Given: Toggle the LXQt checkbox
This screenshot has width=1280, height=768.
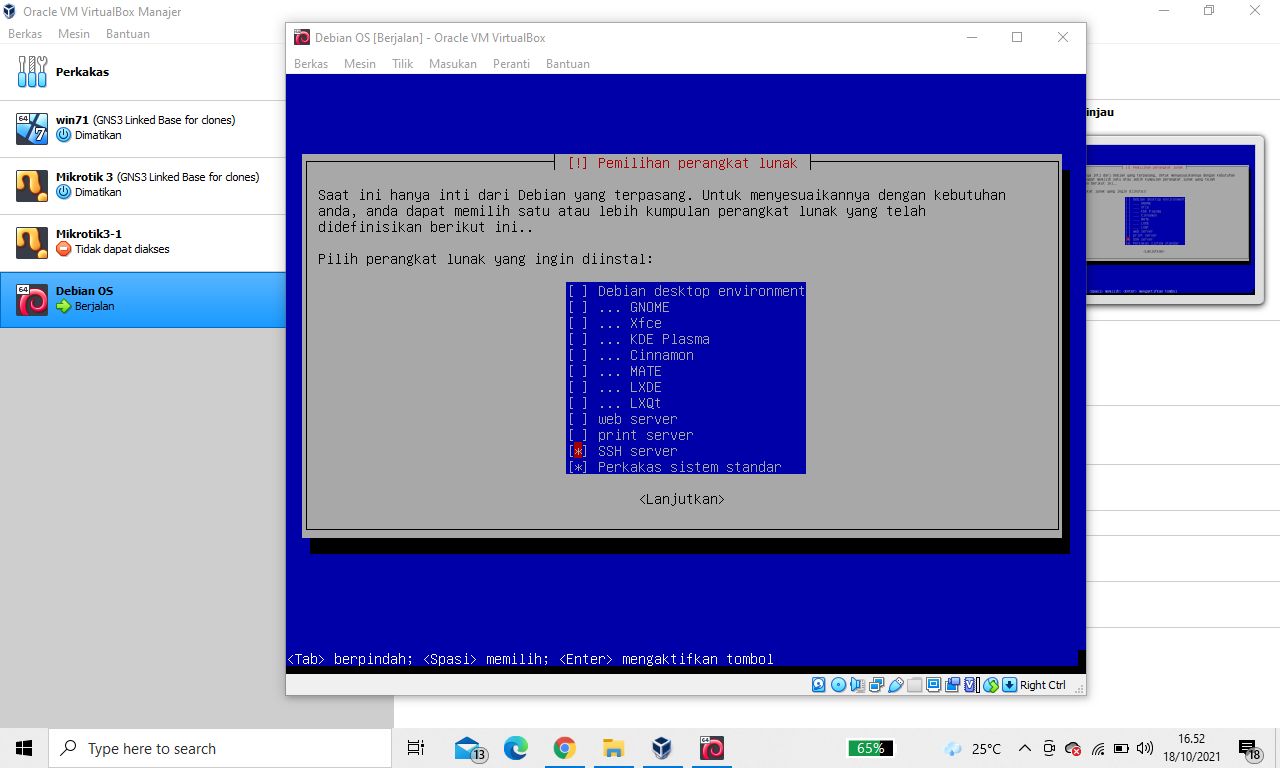Looking at the screenshot, I should [577, 403].
